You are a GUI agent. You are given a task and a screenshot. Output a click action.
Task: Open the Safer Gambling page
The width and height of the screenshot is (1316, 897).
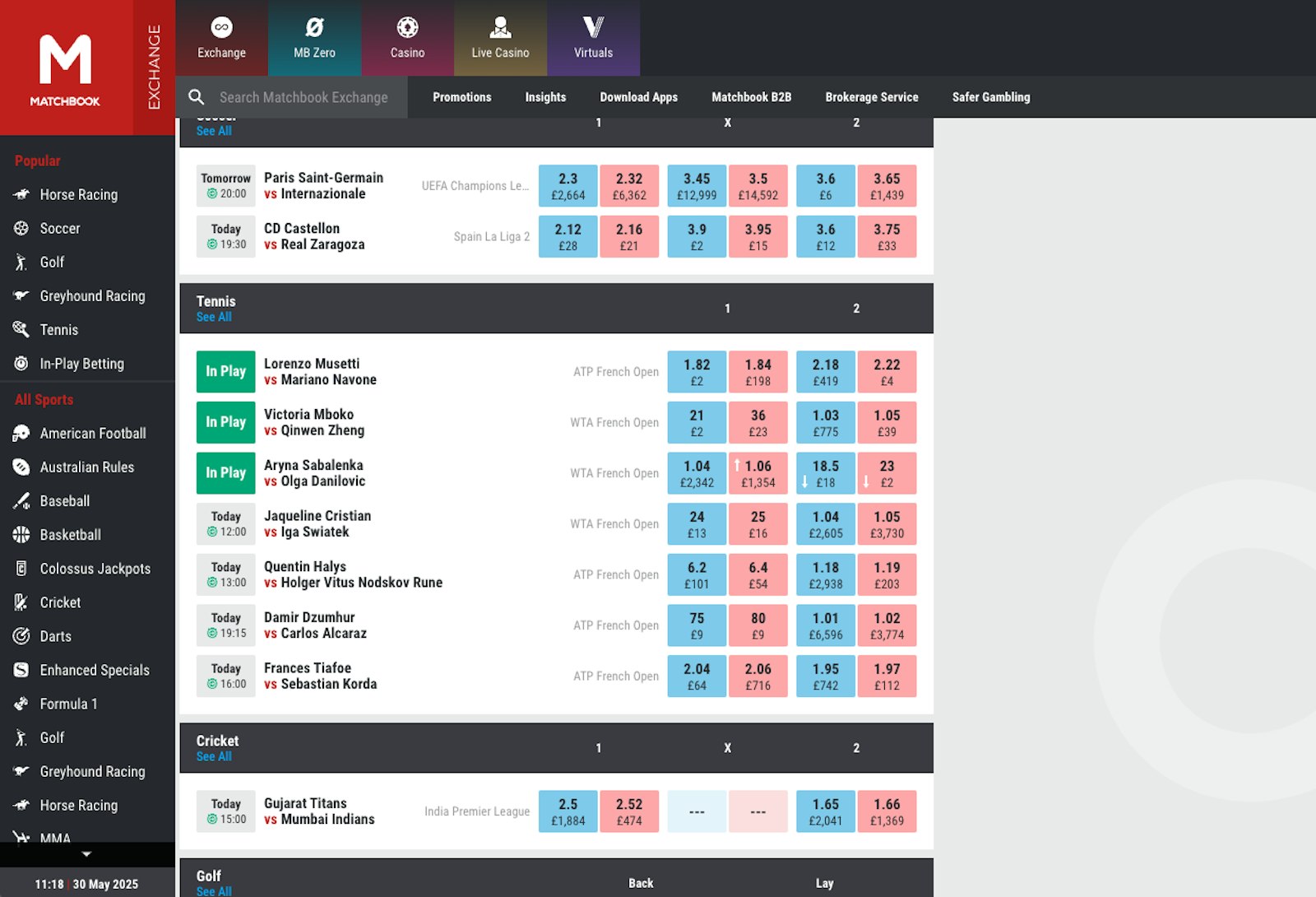pyautogui.click(x=991, y=97)
